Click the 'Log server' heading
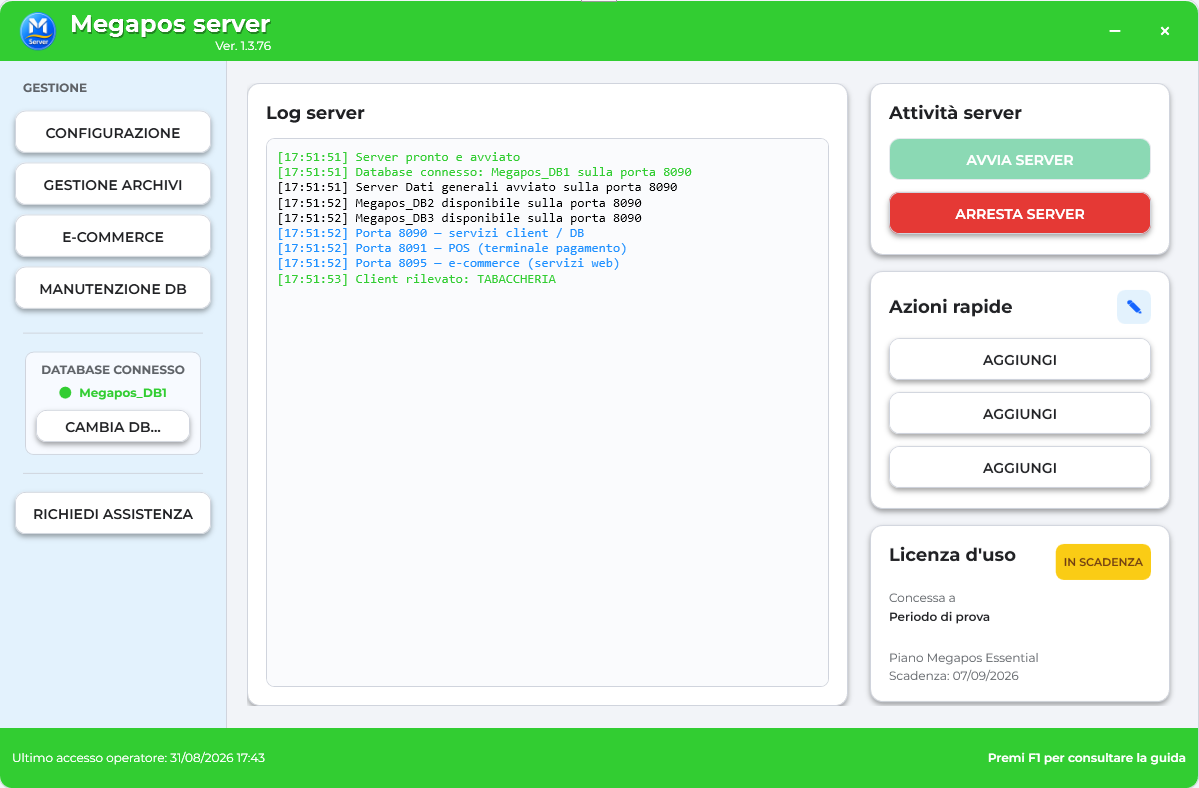The image size is (1199, 788). [315, 113]
